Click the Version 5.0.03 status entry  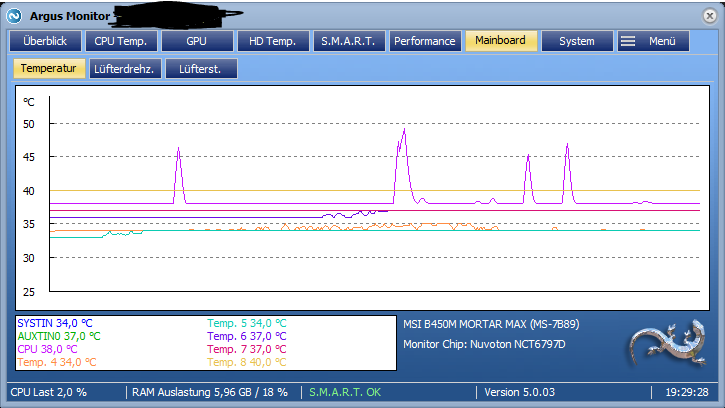pyautogui.click(x=519, y=392)
